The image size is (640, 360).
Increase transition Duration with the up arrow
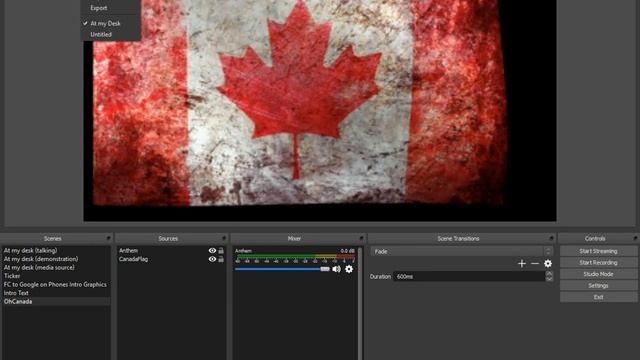click(x=549, y=274)
